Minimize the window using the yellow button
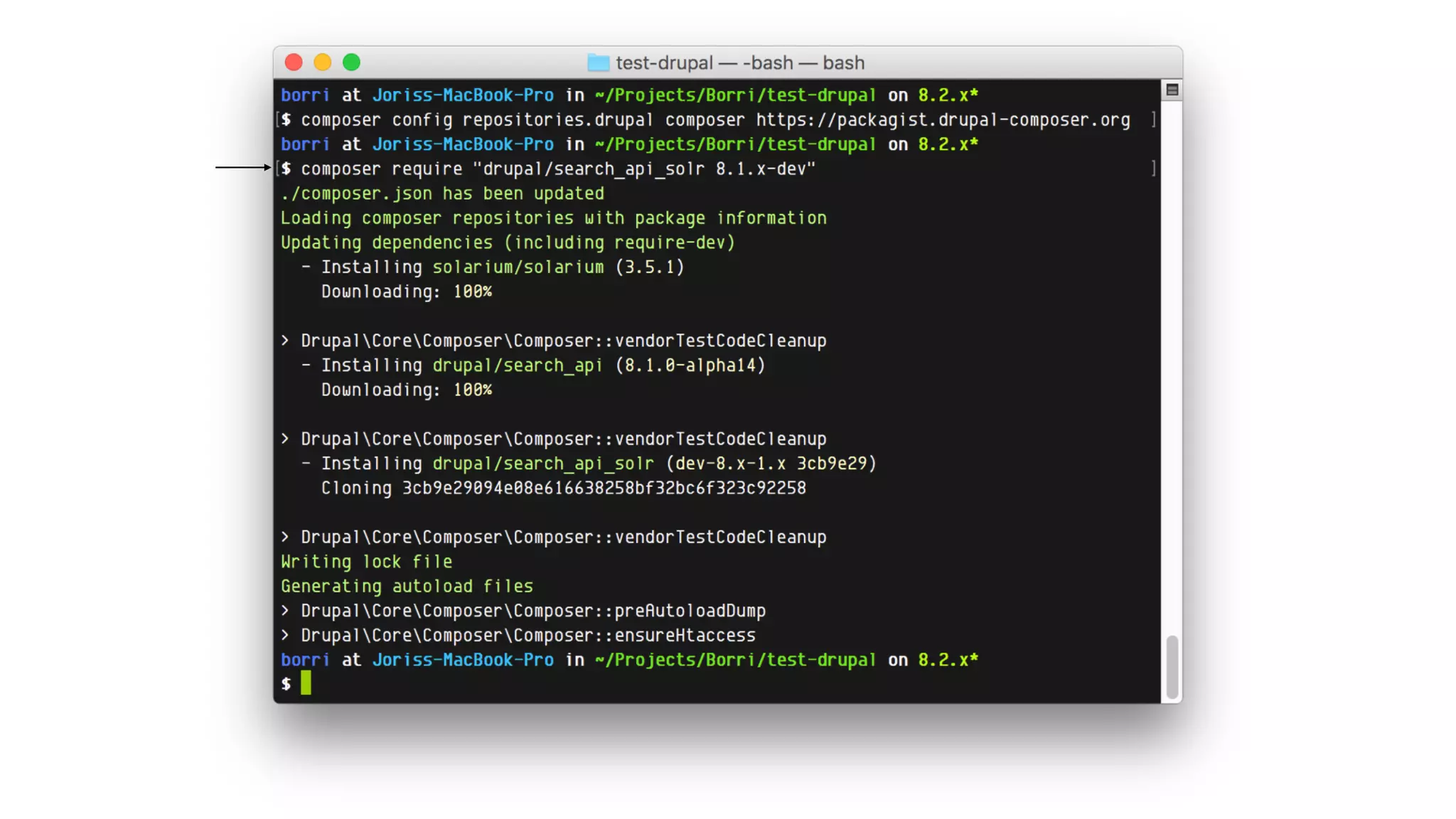This screenshot has width=1456, height=819. 323,63
